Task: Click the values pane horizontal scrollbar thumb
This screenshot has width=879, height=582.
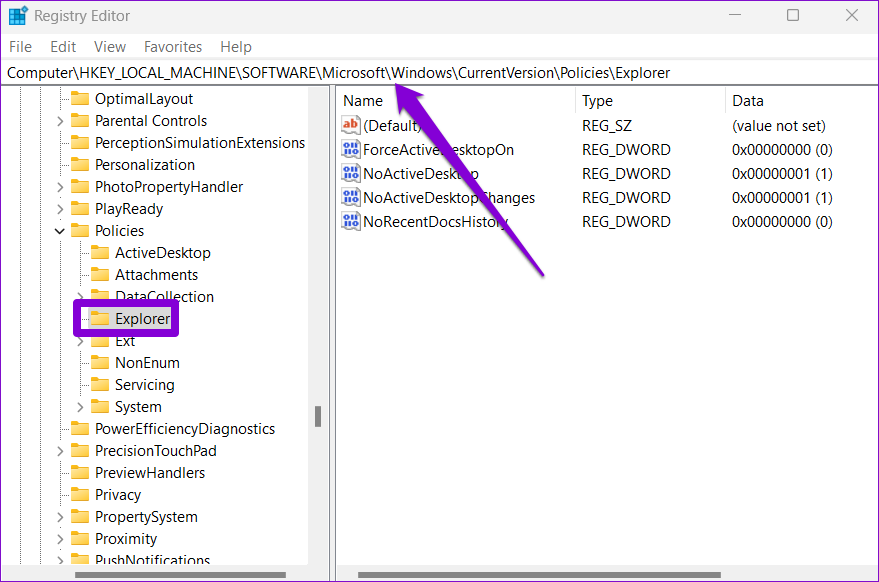Action: click(x=539, y=575)
